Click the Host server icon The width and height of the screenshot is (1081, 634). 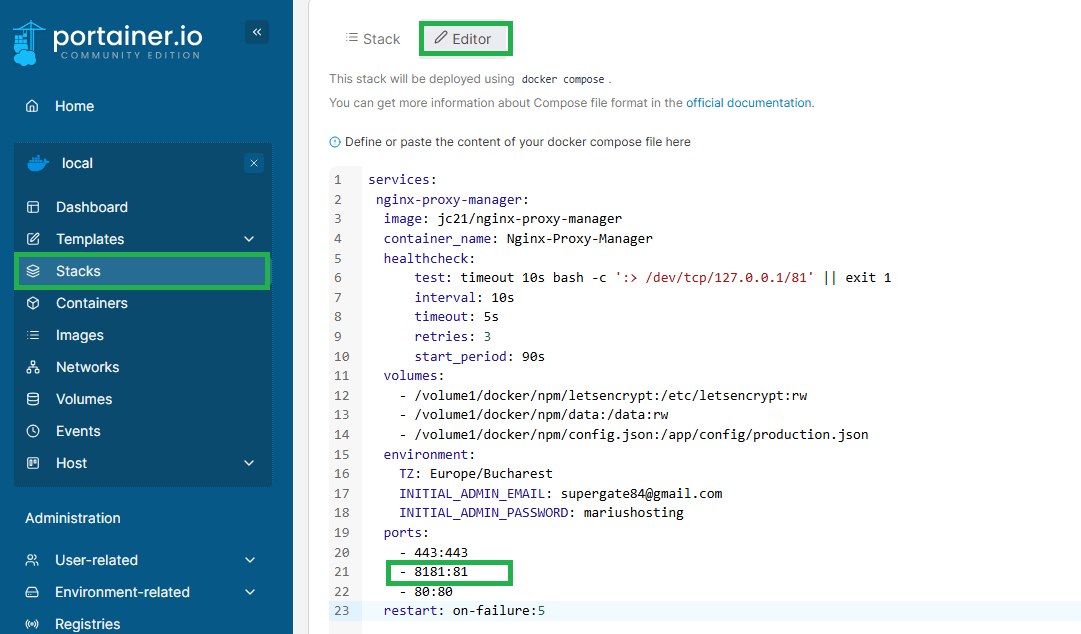coord(32,463)
